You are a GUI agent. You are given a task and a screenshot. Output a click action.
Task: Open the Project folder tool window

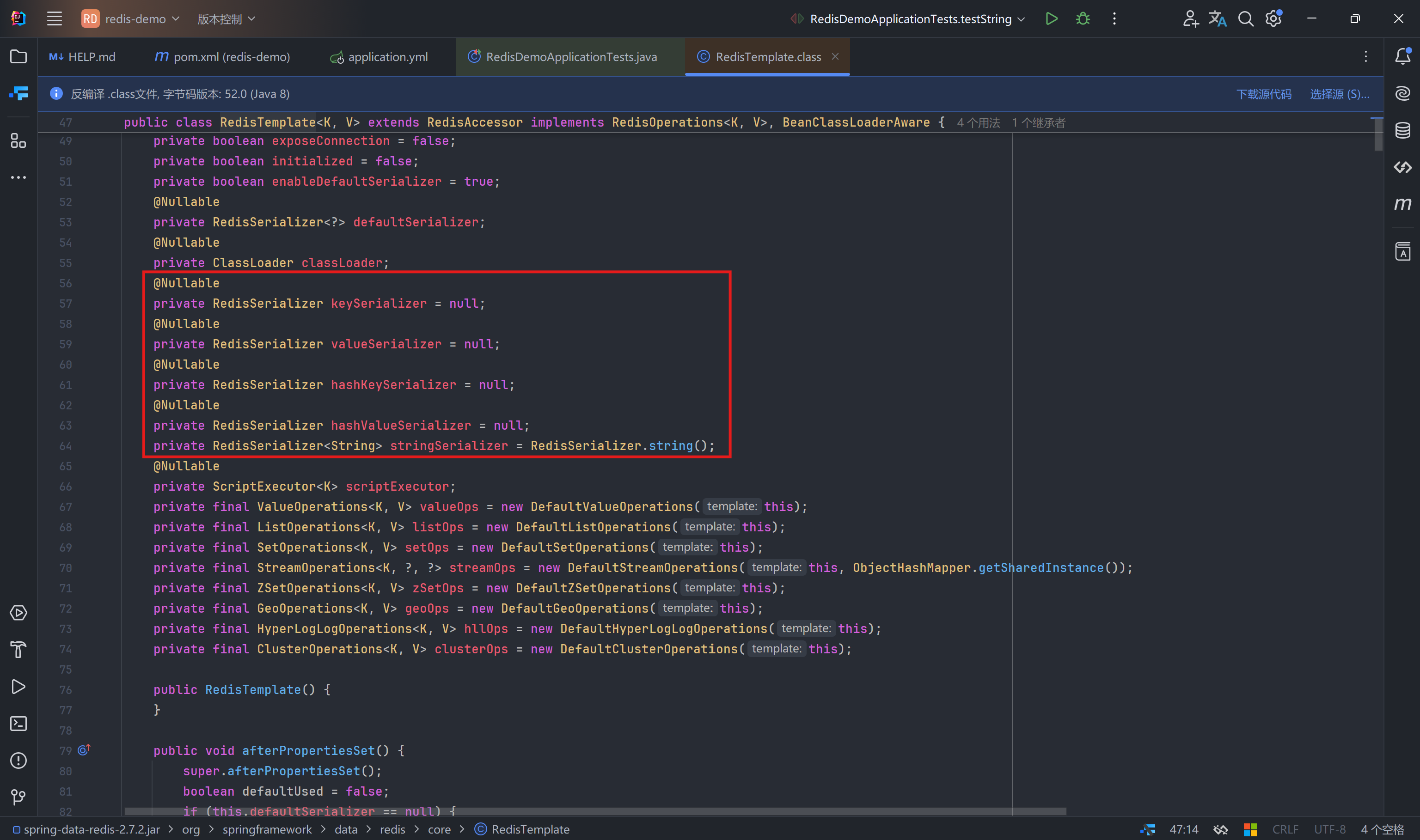click(18, 57)
